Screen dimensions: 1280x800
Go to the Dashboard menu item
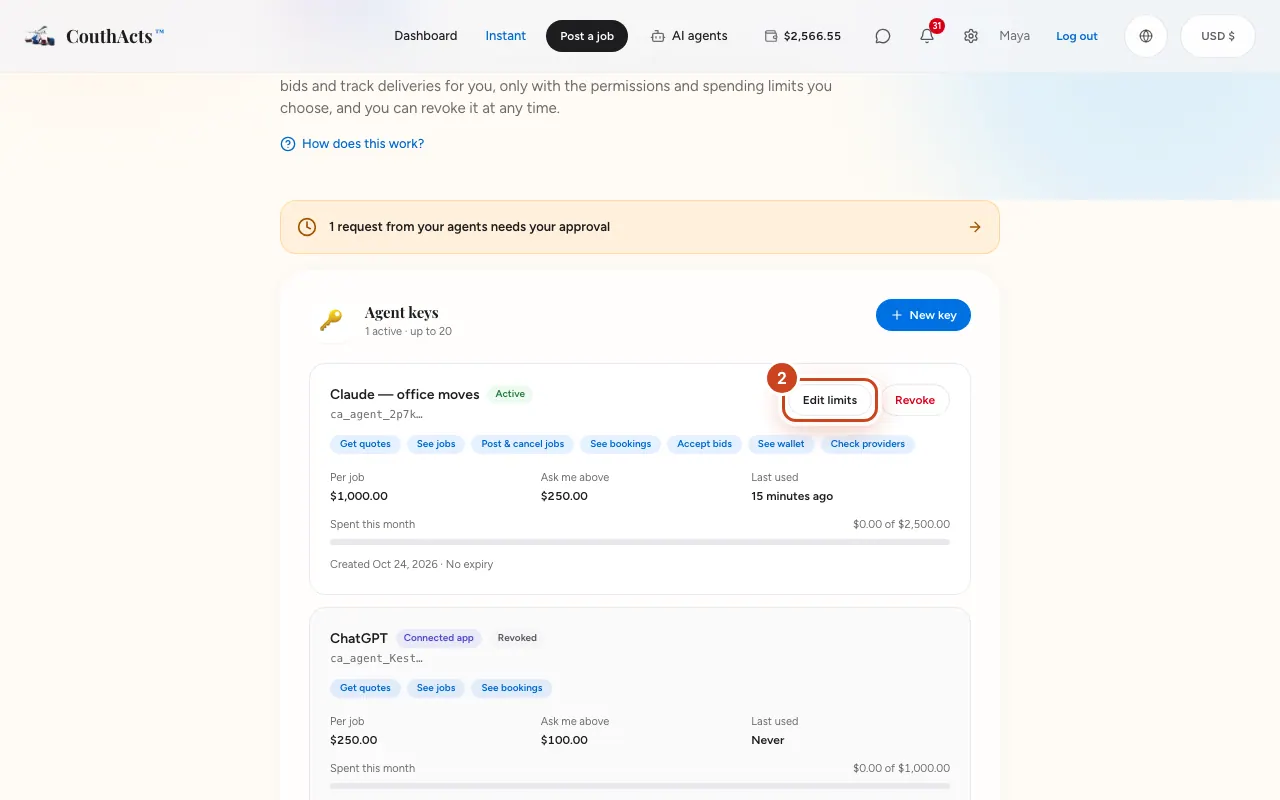click(x=426, y=36)
